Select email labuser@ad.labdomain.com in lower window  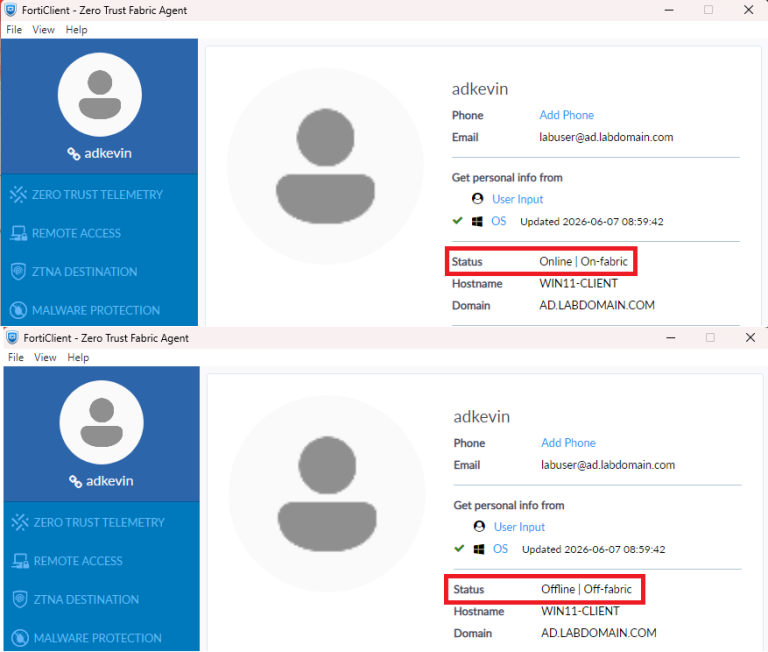608,465
